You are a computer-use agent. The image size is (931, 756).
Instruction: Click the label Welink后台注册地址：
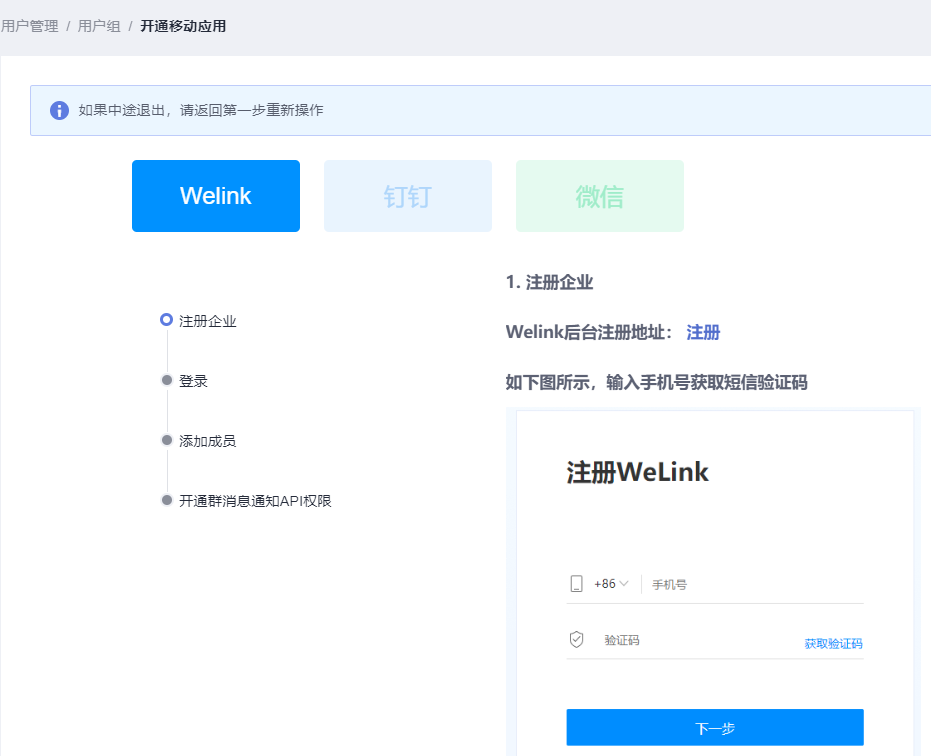(590, 332)
